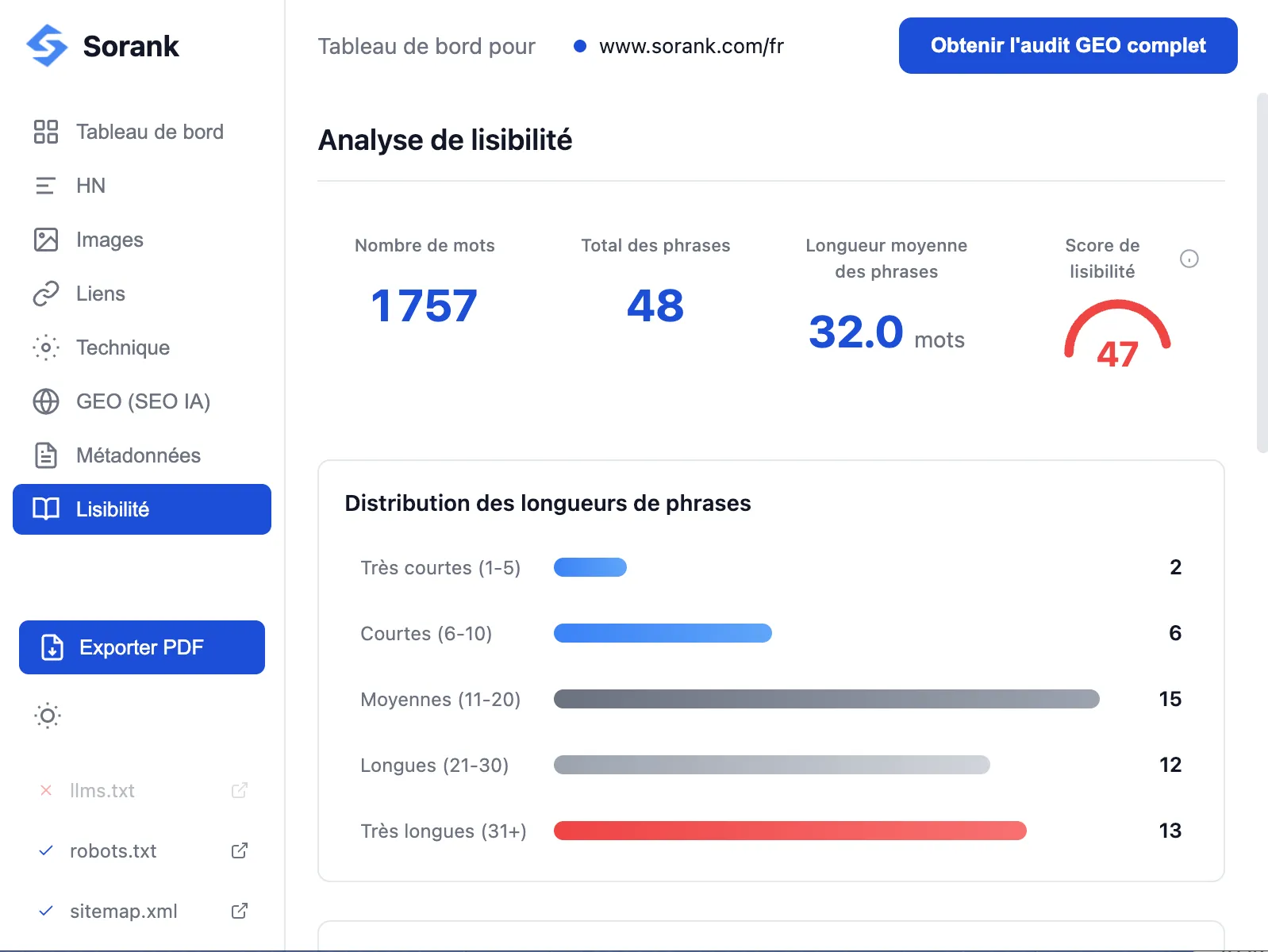Viewport: 1268px width, 952px height.
Task: Click the Liens chain icon
Action: pos(46,294)
